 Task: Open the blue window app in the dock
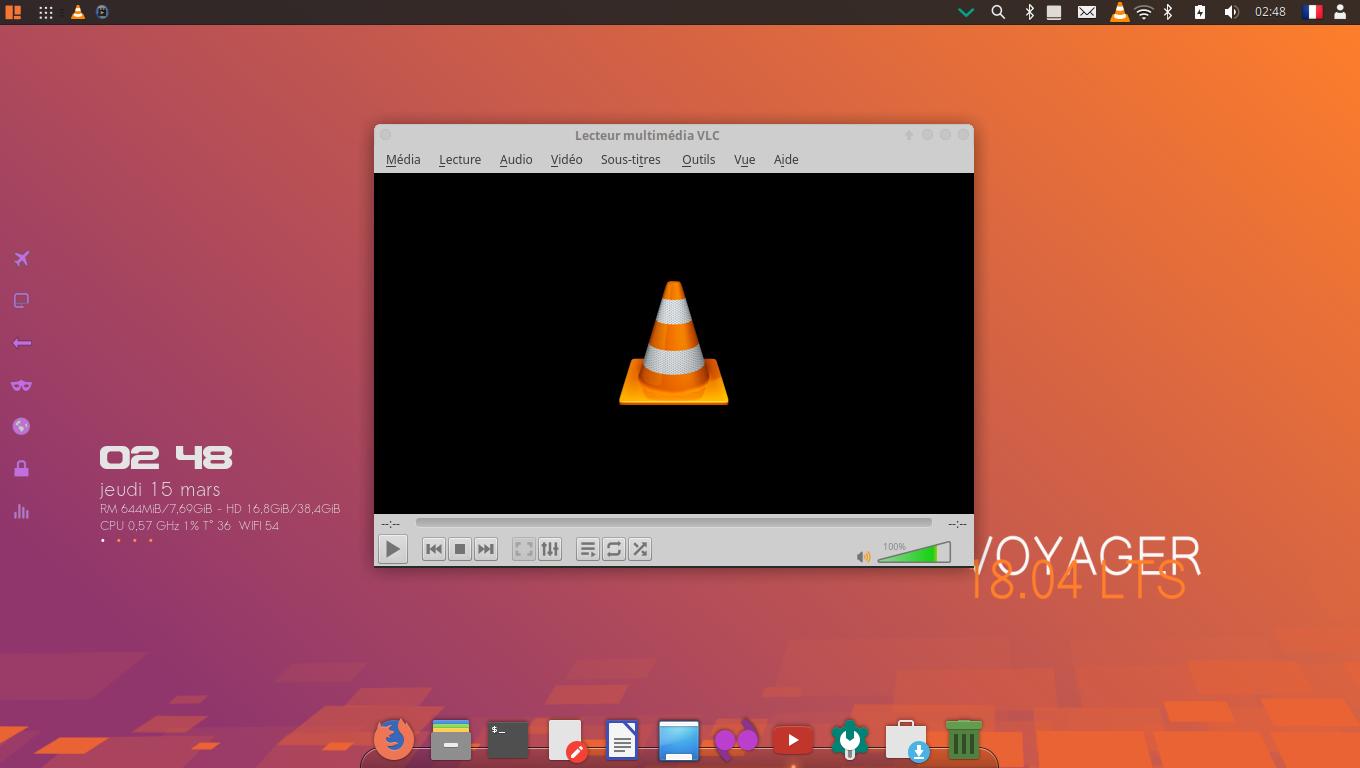click(679, 741)
